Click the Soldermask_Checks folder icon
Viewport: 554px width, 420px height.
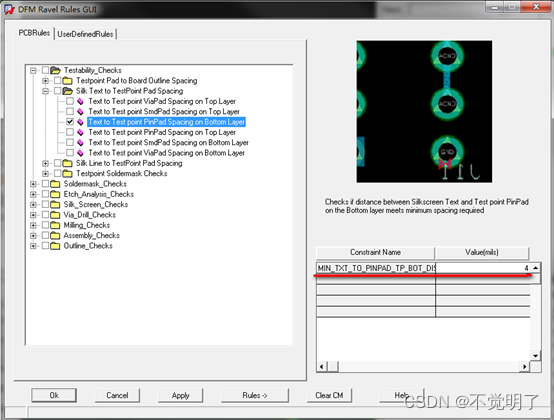click(55, 184)
